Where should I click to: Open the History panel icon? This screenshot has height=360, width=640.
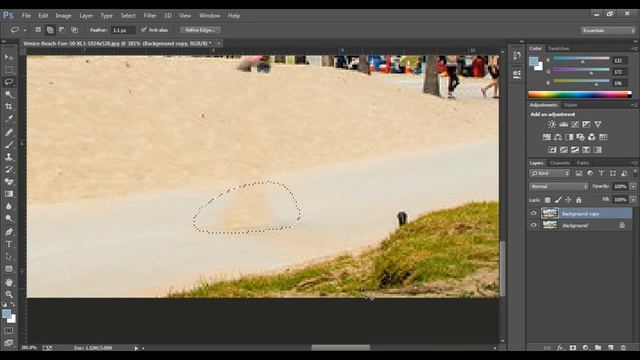pos(517,56)
